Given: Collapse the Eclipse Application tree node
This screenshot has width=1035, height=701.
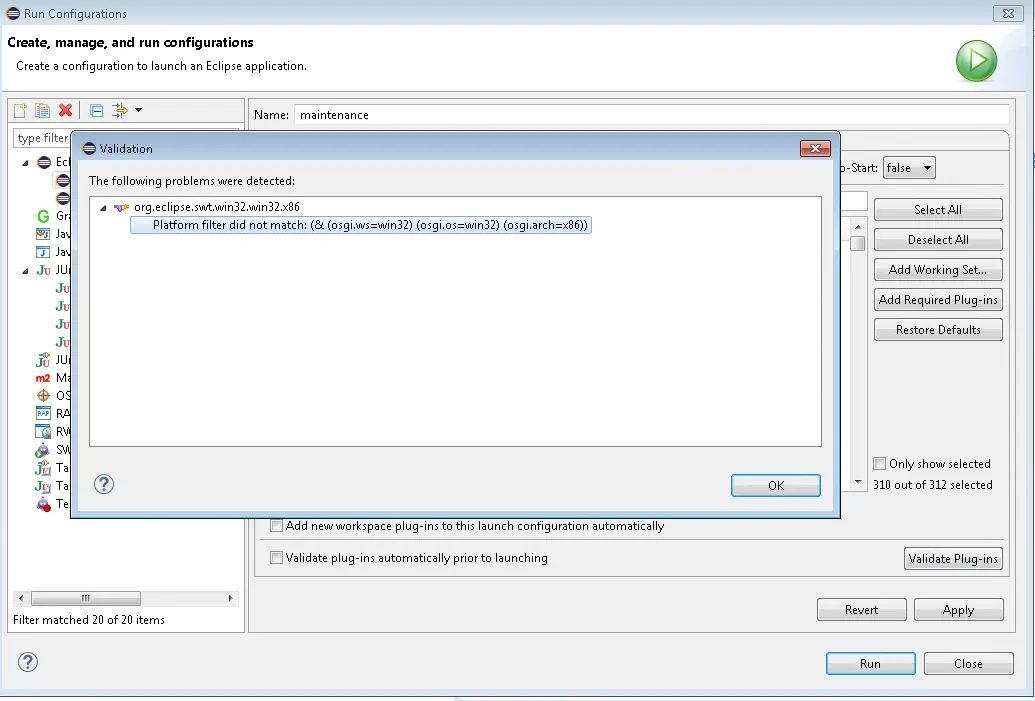Looking at the screenshot, I should point(25,162).
